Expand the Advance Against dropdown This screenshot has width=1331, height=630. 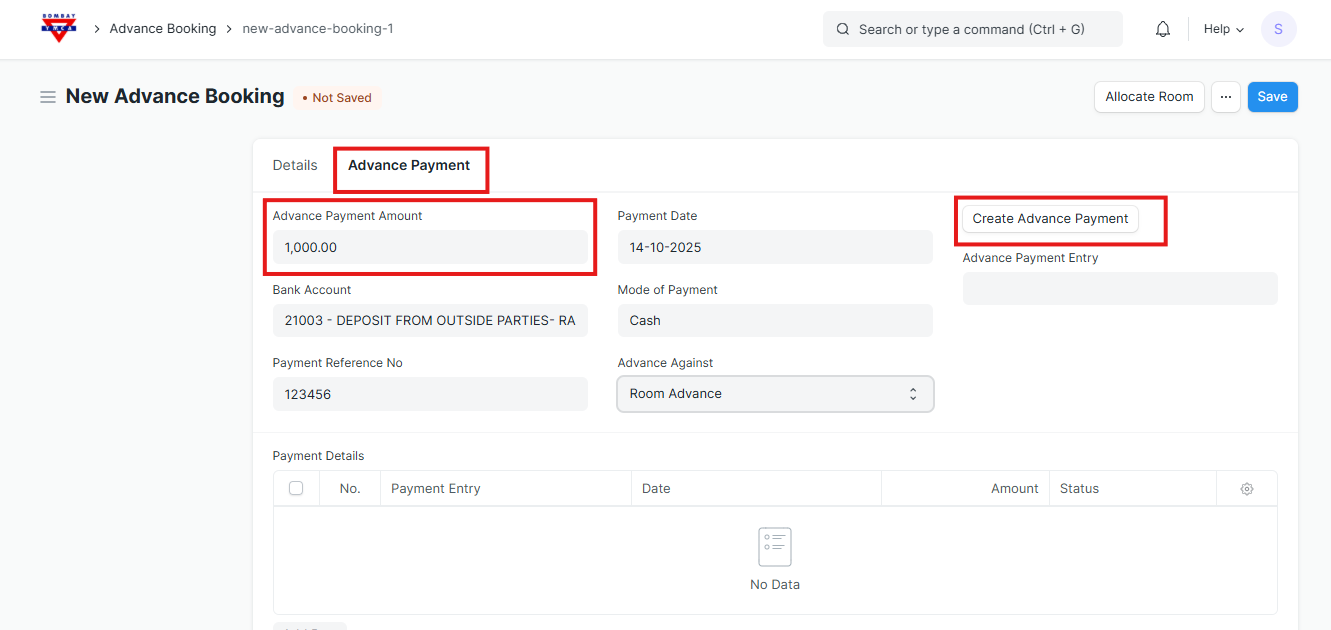pos(775,394)
